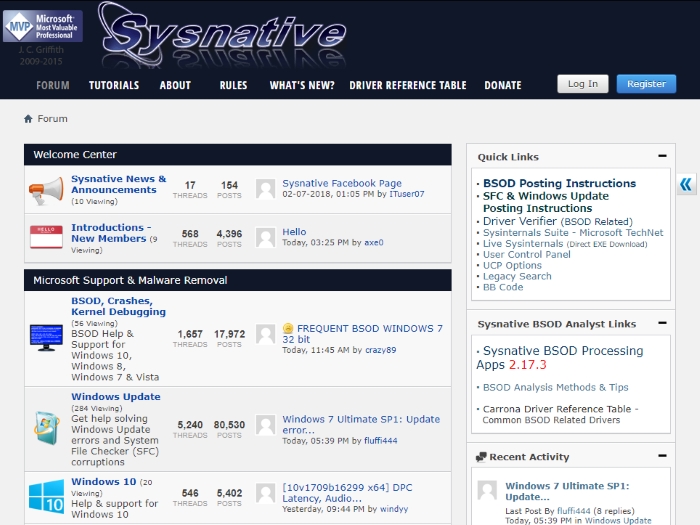Collapse the sidebar with double-chevron arrow
Screen dimensions: 700x525
point(686,184)
